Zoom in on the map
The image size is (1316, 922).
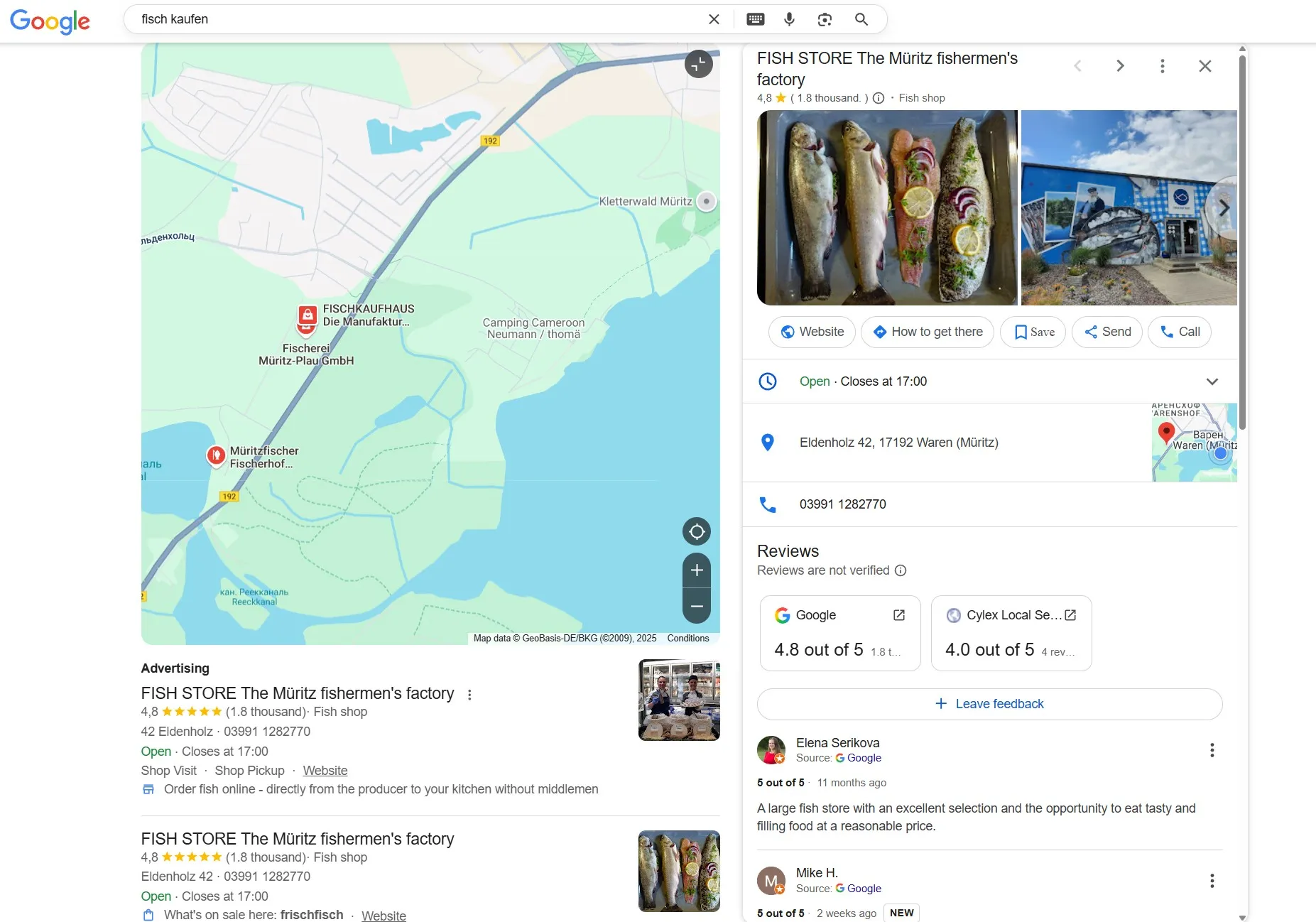tap(697, 570)
